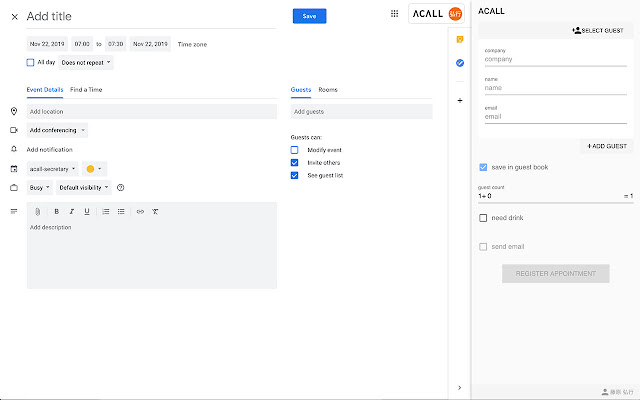
Task: Switch to the Rooms tab
Action: [328, 90]
